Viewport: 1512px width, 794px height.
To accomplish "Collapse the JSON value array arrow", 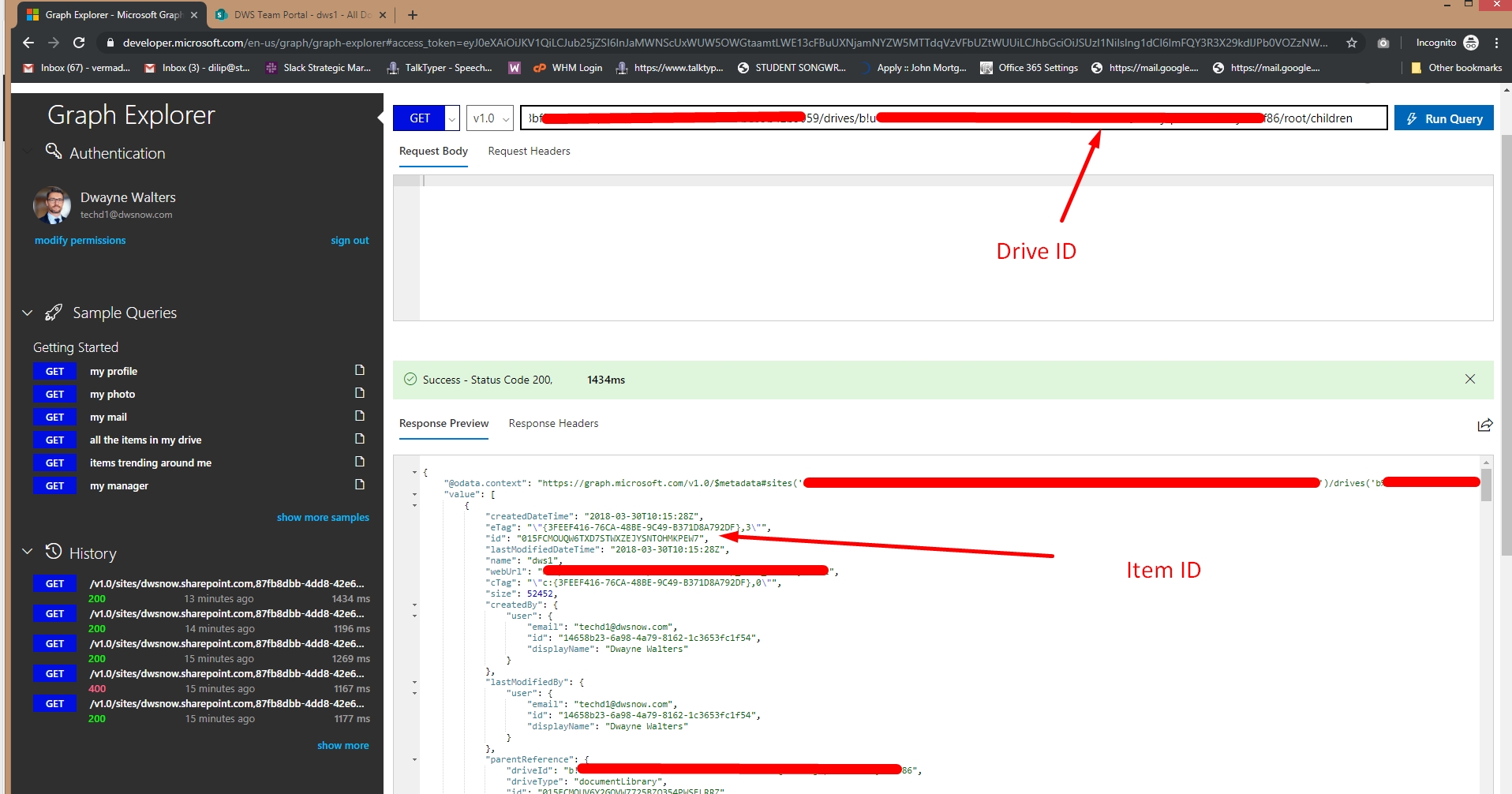I will (414, 494).
